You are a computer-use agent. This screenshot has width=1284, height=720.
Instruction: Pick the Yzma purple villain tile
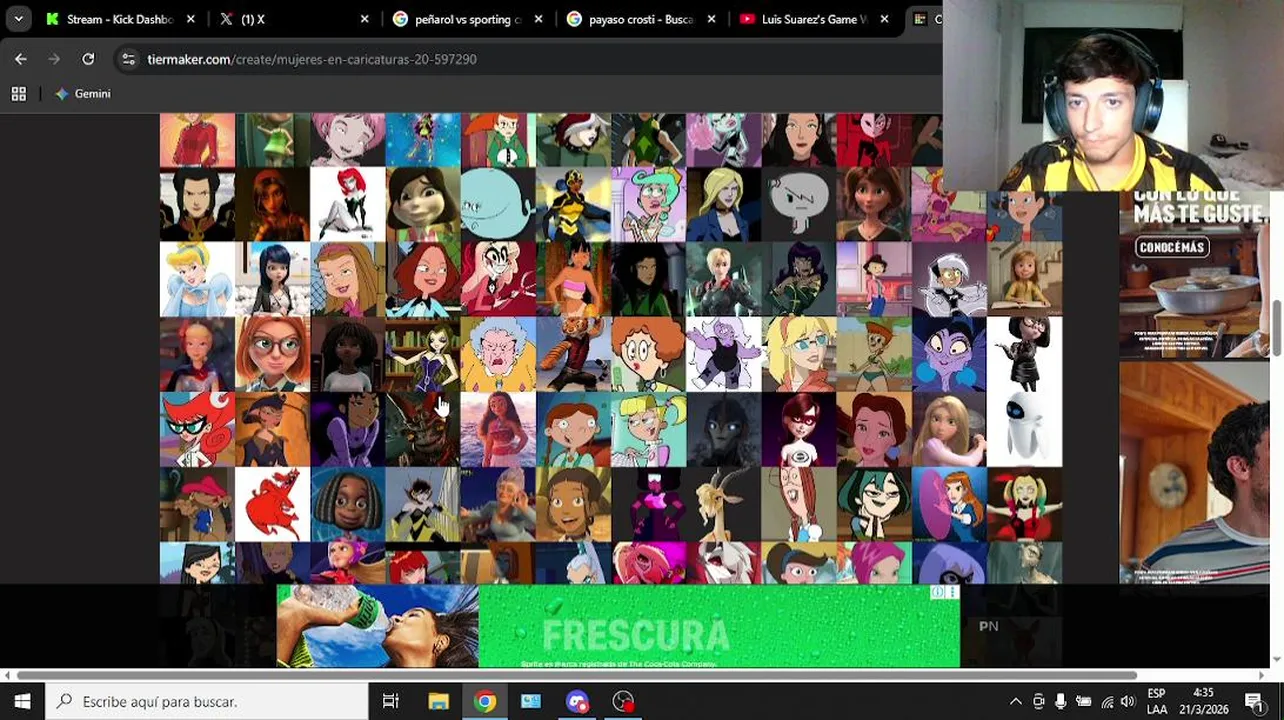click(949, 354)
